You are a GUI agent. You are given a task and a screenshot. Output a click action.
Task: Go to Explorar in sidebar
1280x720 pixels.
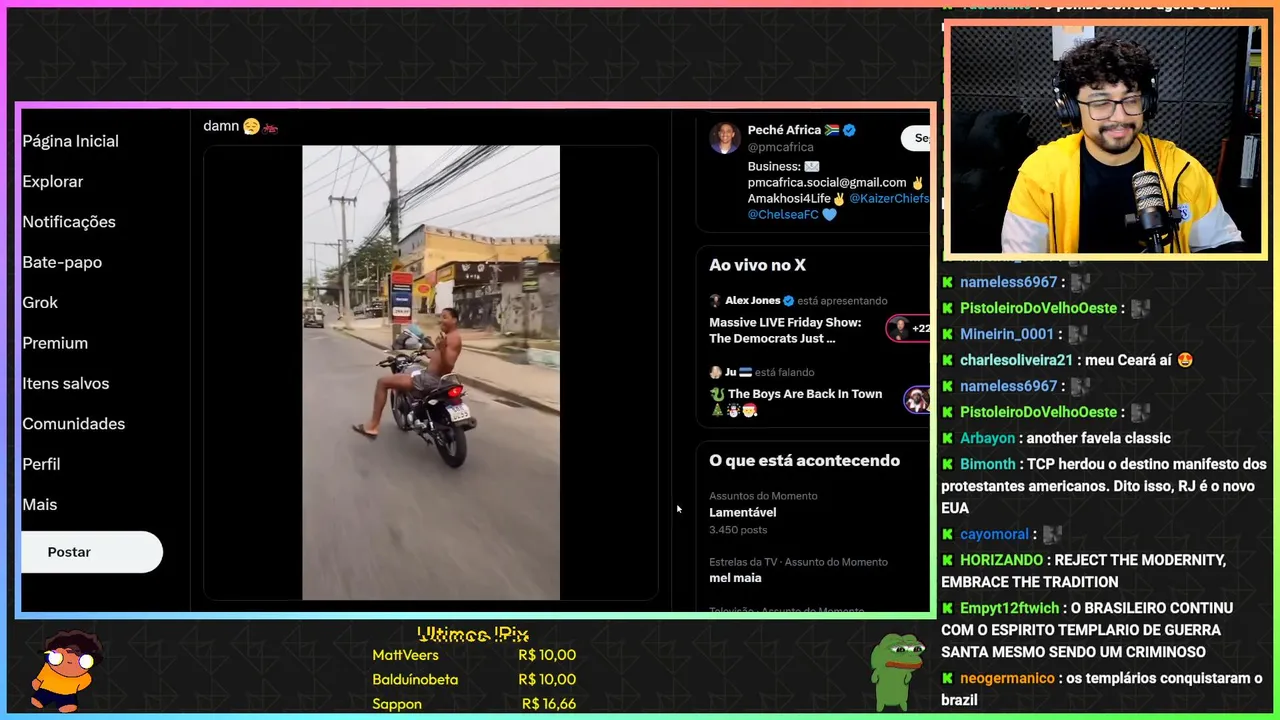[x=53, y=181]
